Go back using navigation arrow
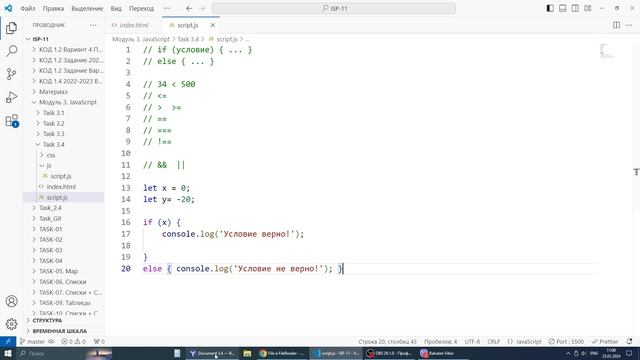 pos(189,8)
